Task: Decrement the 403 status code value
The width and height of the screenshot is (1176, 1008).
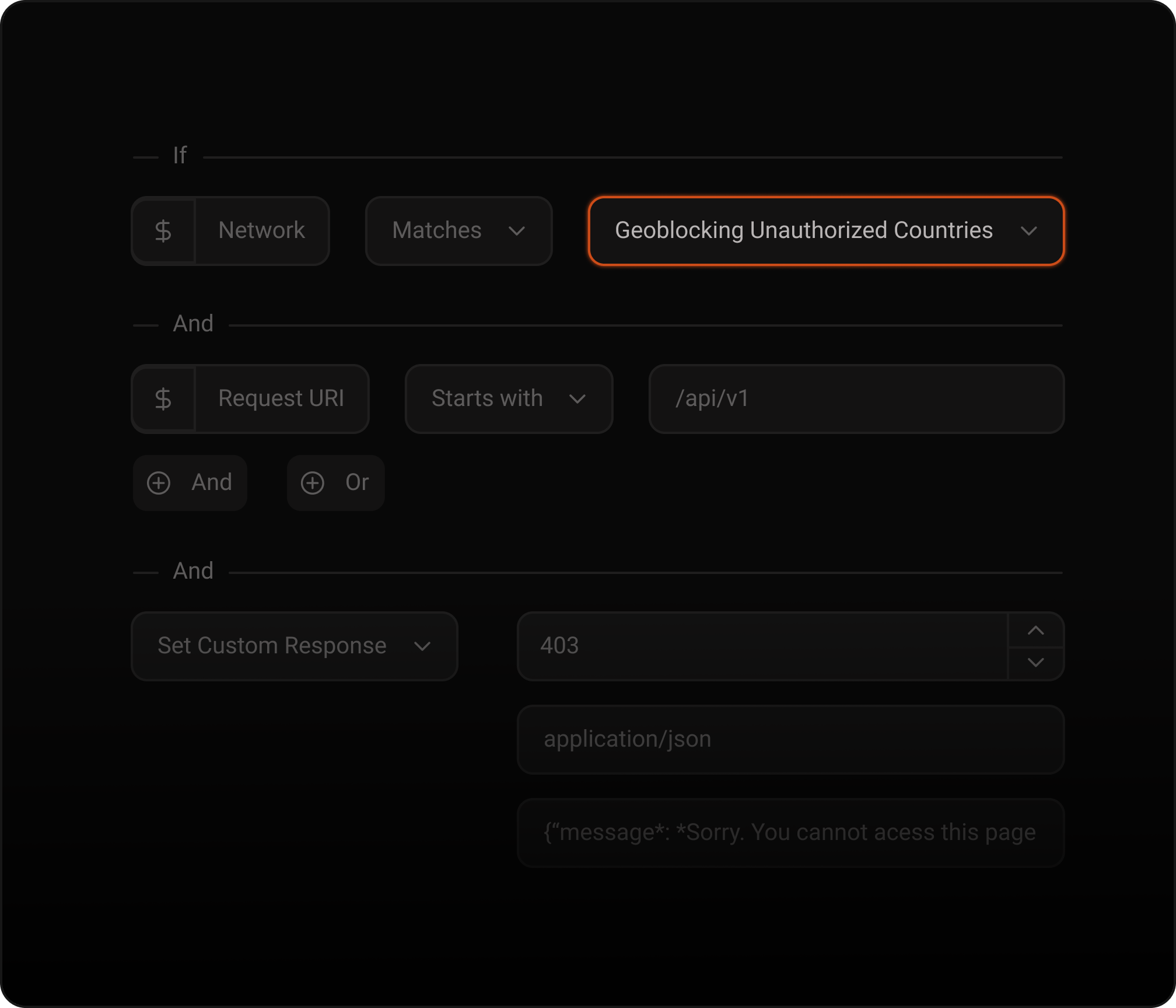Action: (1036, 663)
